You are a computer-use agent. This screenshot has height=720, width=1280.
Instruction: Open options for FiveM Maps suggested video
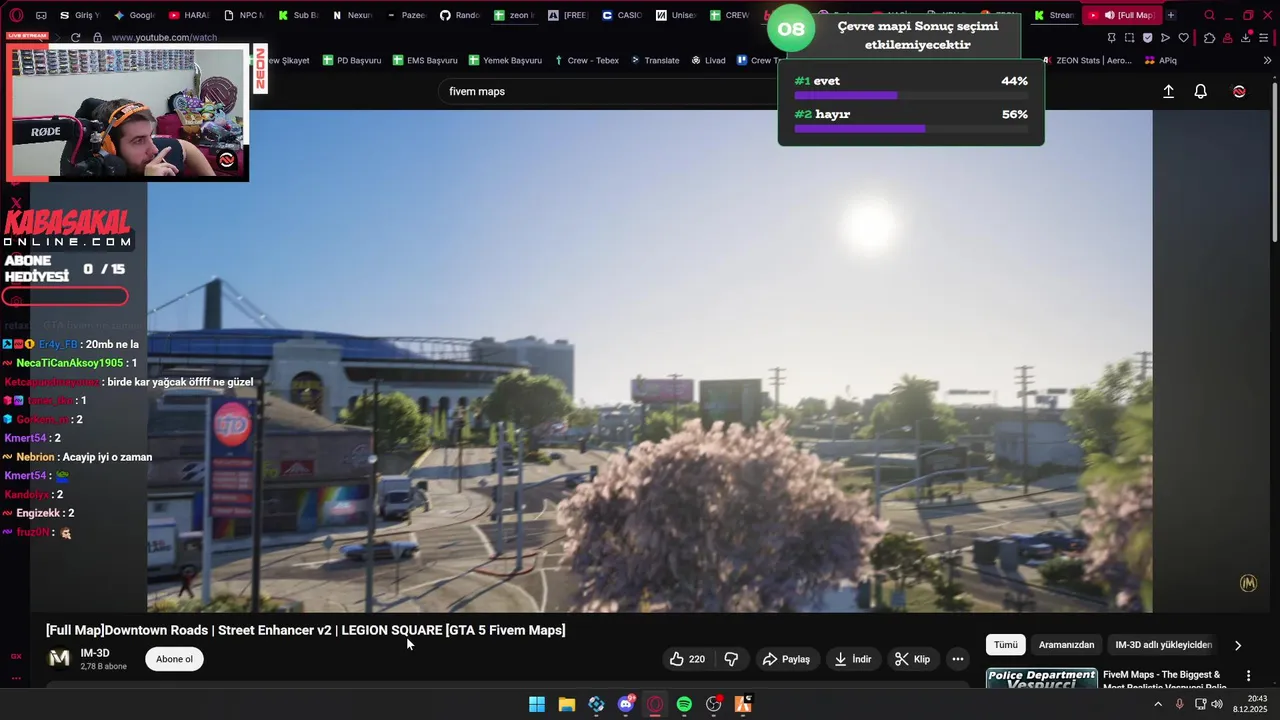click(x=1248, y=676)
